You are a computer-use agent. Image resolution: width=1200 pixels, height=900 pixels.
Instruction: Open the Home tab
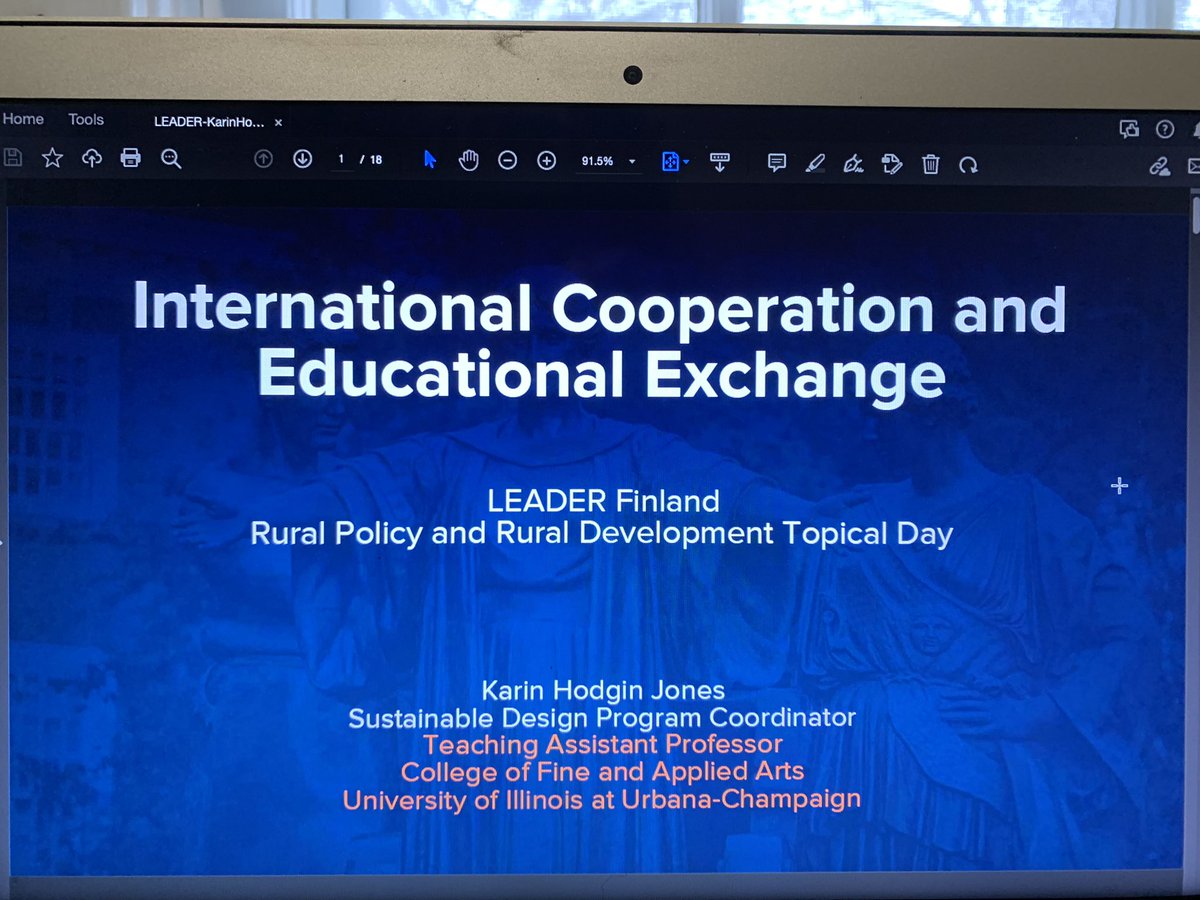(22, 119)
